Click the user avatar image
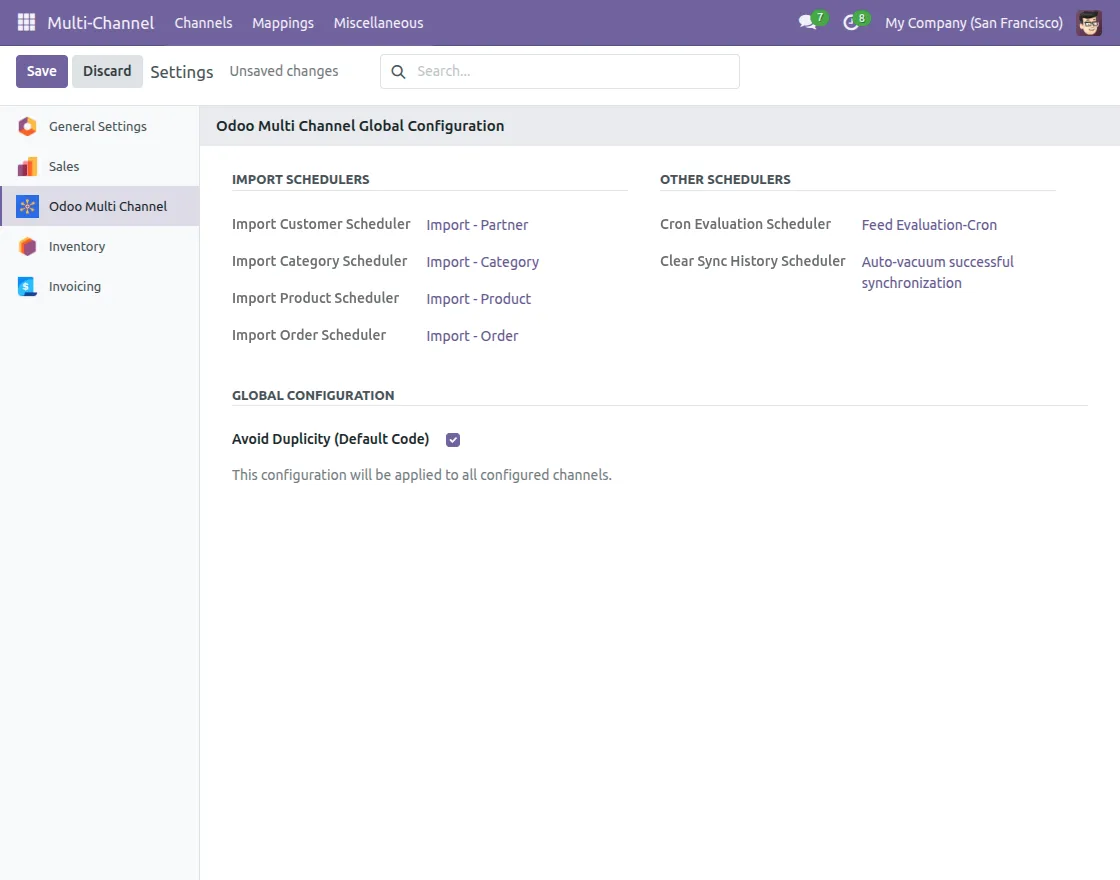This screenshot has height=880, width=1120. click(x=1091, y=22)
